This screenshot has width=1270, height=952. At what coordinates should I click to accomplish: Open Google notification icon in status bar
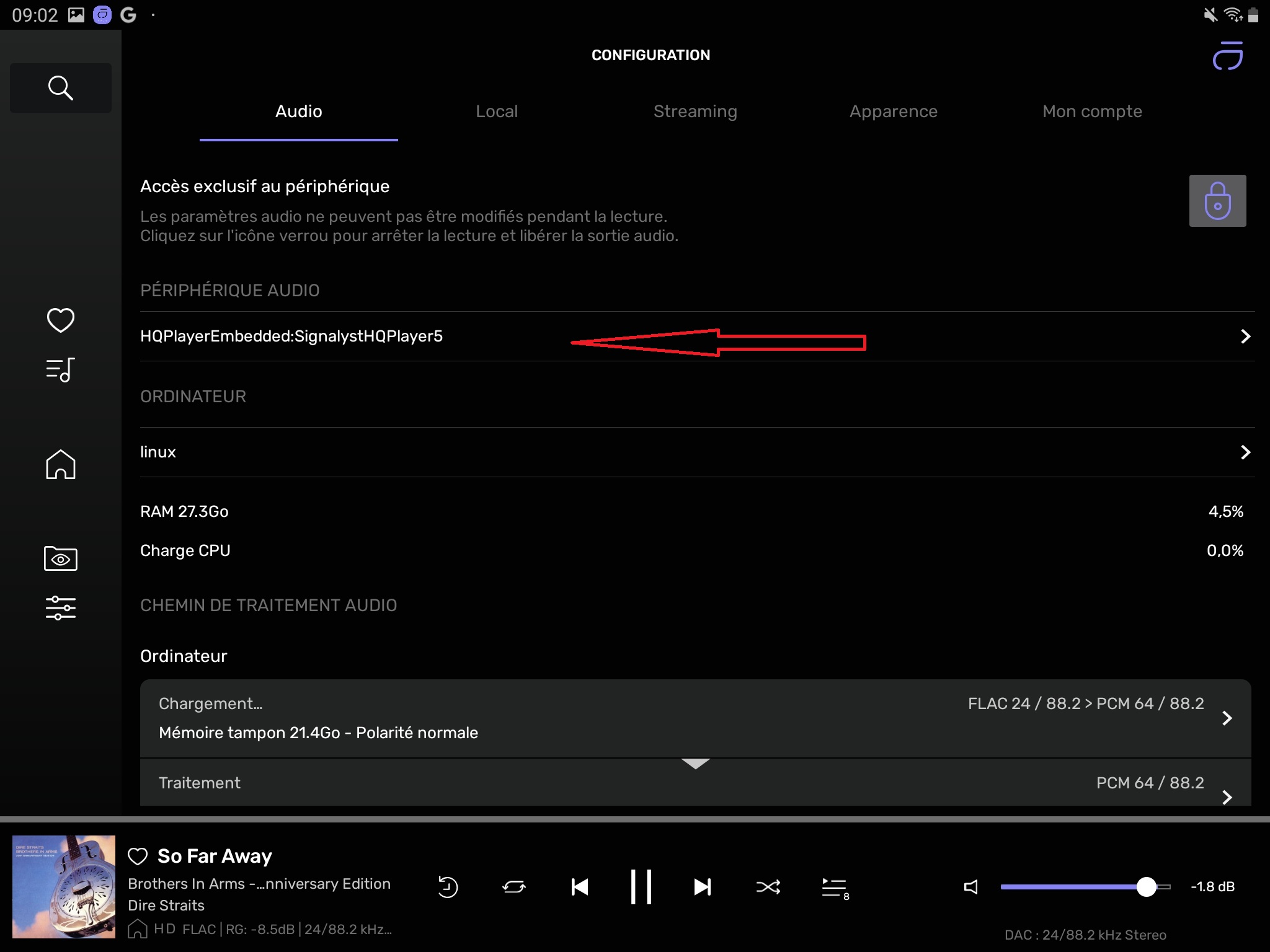[x=128, y=15]
